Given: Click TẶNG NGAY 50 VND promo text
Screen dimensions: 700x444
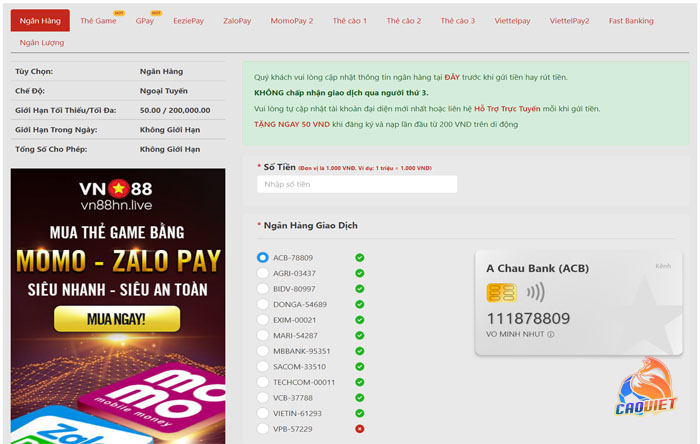Looking at the screenshot, I should point(292,124).
